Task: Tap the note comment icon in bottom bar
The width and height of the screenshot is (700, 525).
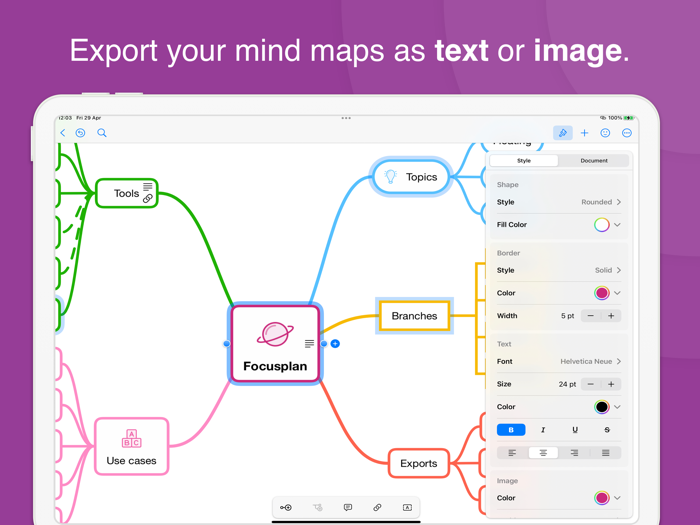Action: [348, 507]
